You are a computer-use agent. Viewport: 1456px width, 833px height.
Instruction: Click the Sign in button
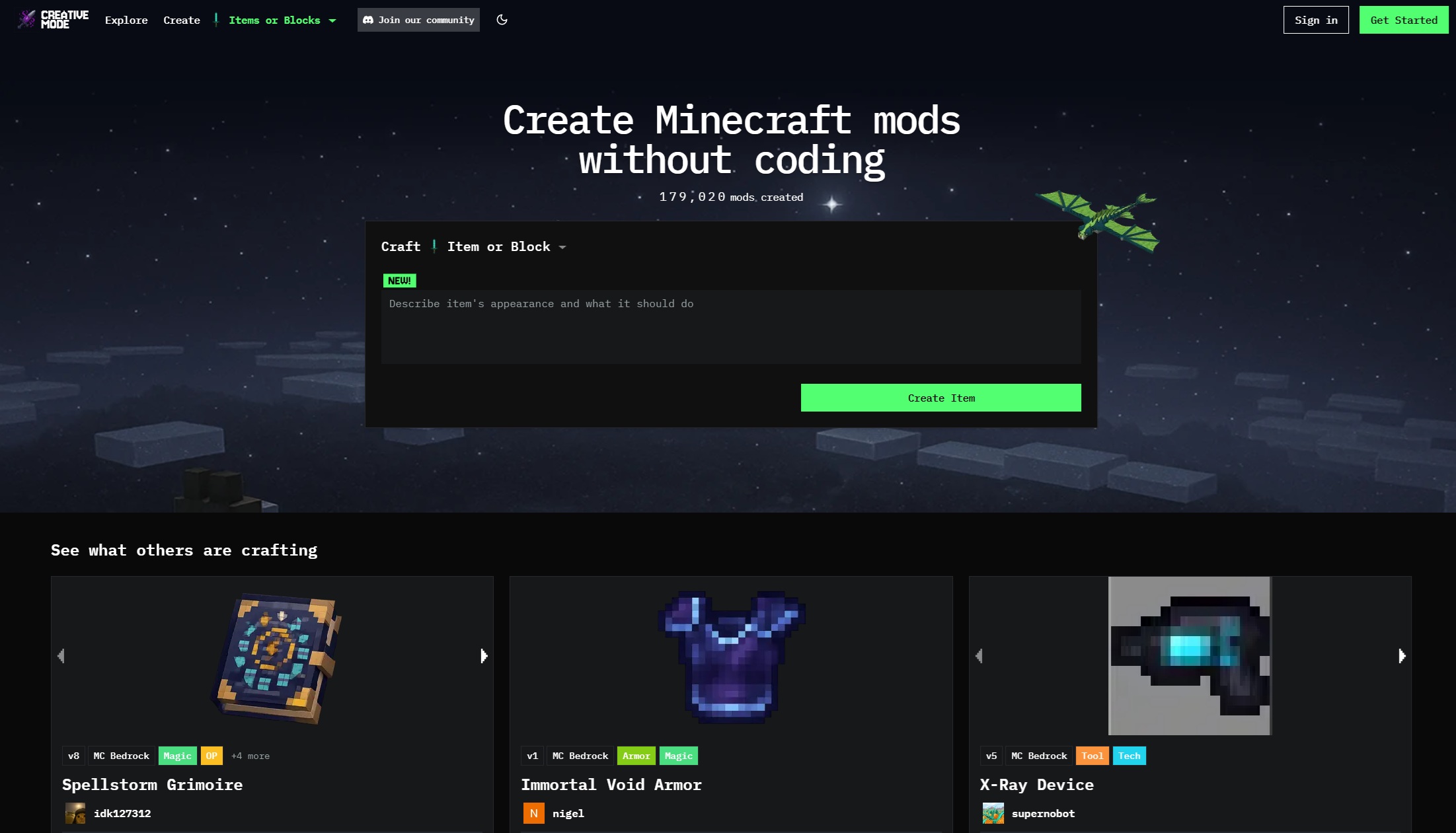1315,20
